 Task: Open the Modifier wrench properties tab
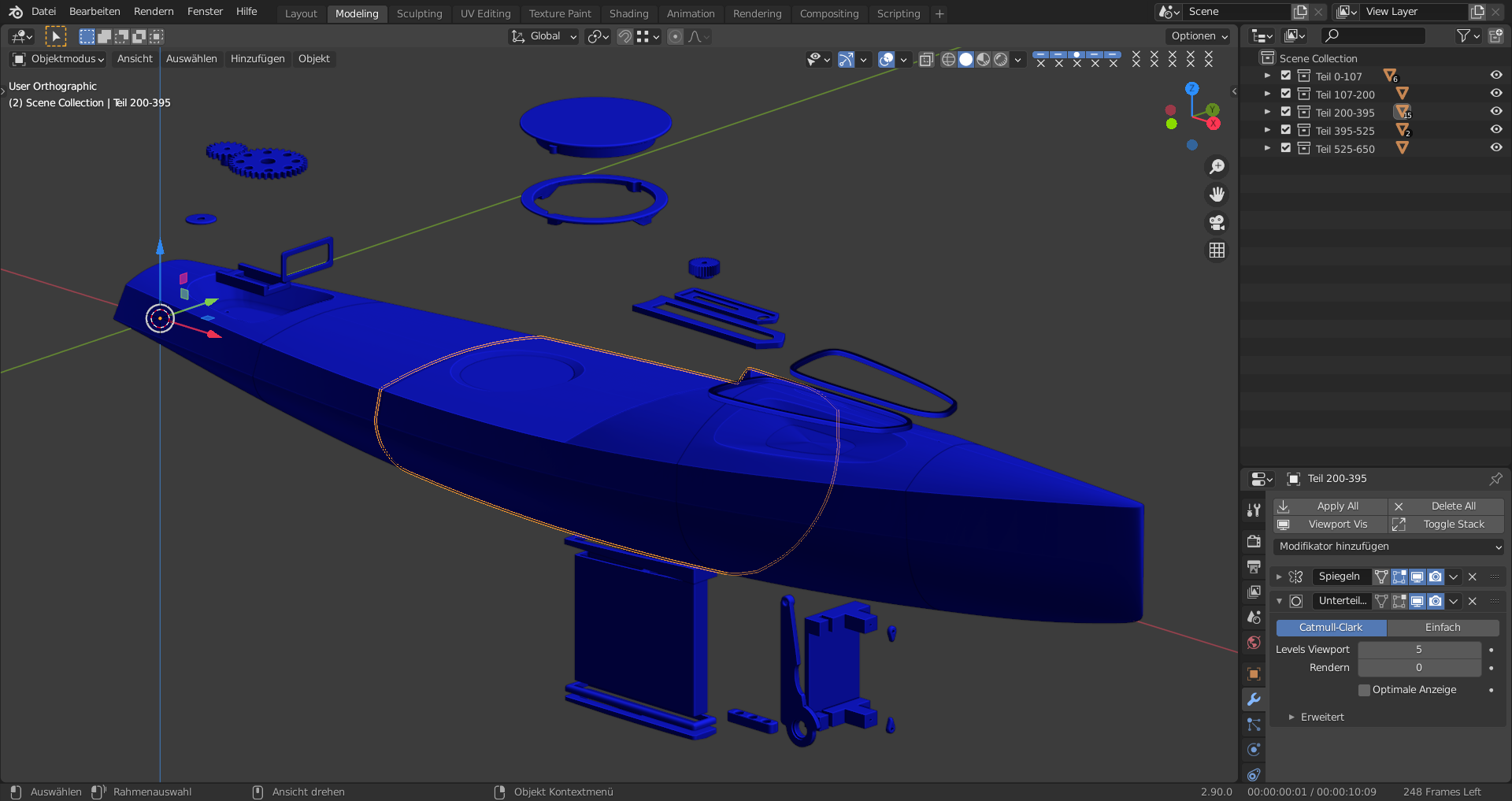click(1254, 699)
